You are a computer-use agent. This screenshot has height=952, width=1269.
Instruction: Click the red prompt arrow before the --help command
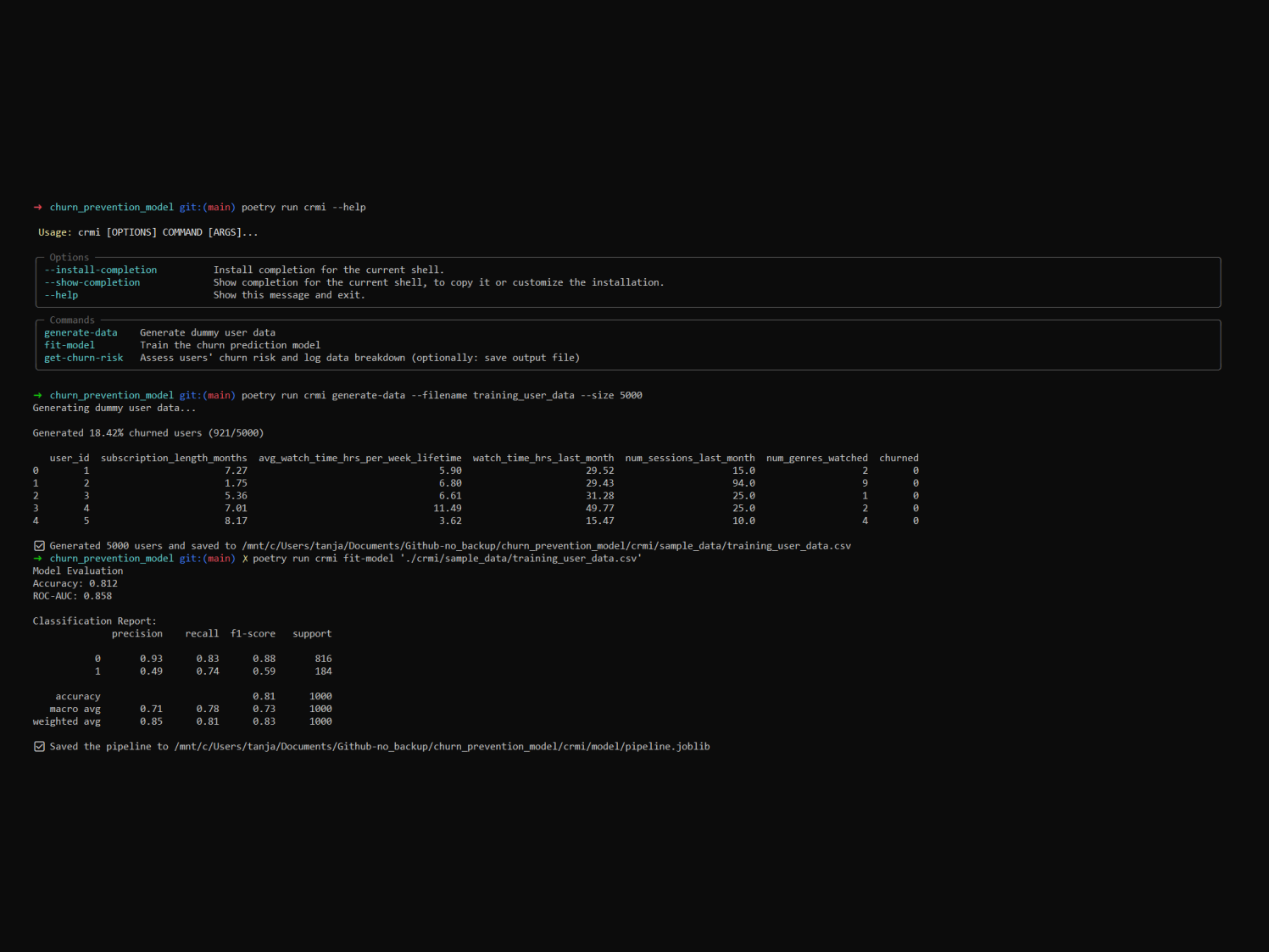37,207
